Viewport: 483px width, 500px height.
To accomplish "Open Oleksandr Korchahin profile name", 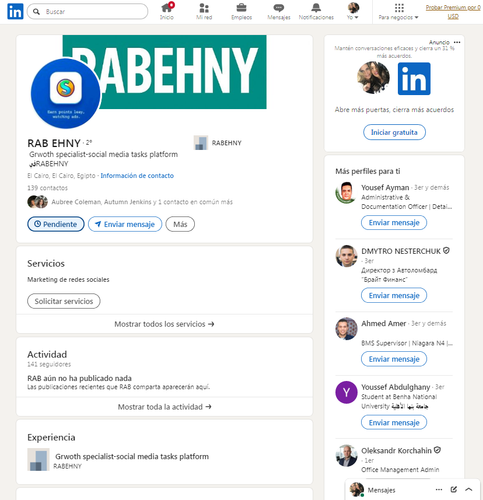I will click(396, 451).
